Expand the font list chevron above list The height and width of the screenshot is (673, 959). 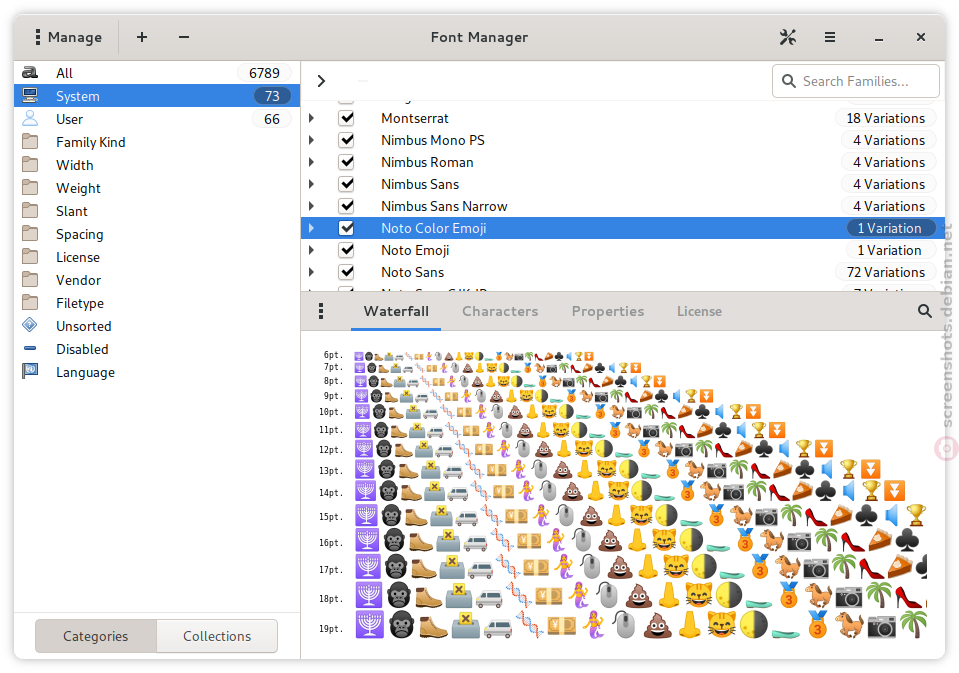[321, 81]
